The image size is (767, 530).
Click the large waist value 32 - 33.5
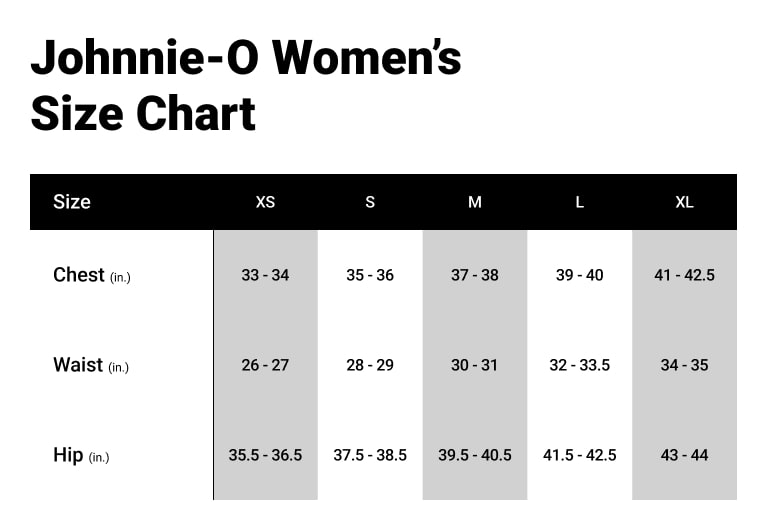[x=580, y=365]
